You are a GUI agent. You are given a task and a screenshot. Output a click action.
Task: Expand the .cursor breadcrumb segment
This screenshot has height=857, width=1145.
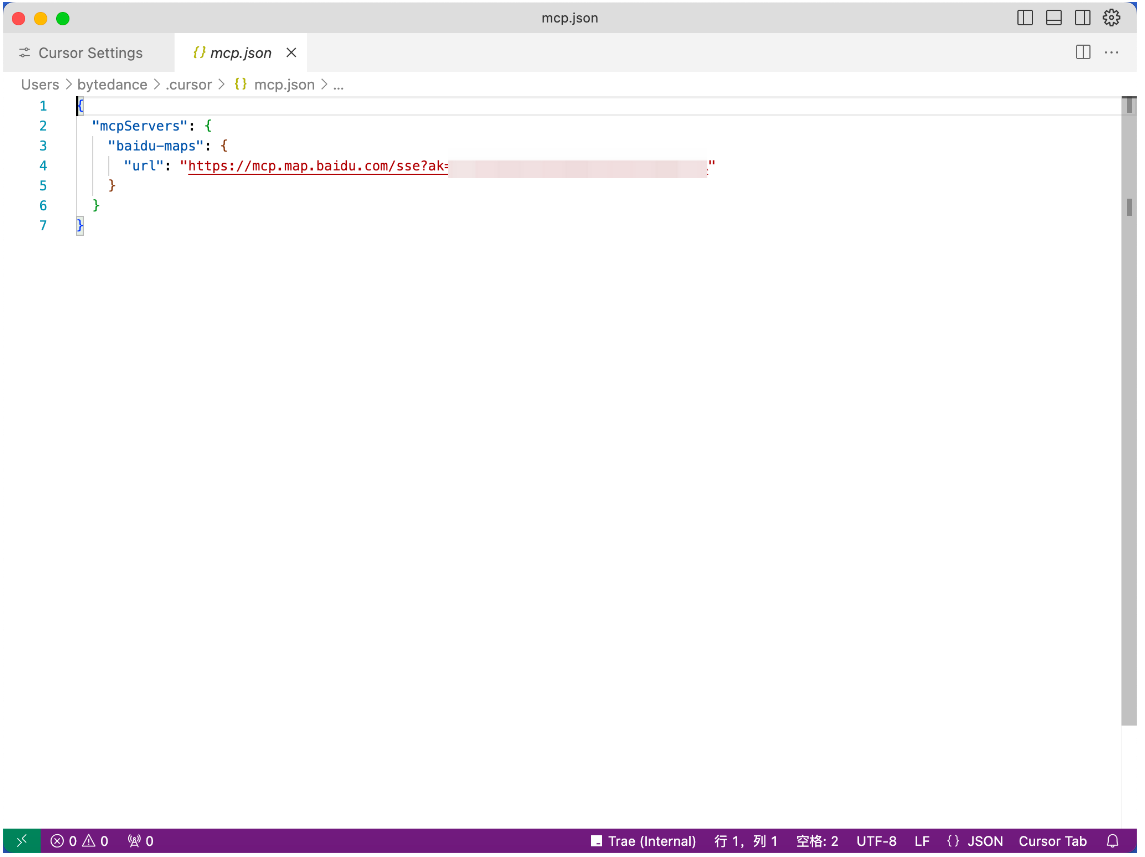(189, 85)
